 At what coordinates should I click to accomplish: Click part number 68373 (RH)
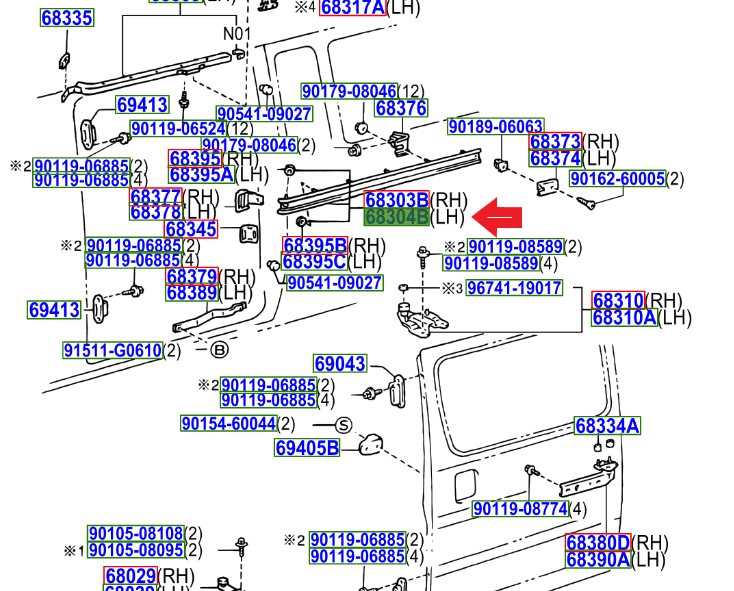(x=555, y=142)
